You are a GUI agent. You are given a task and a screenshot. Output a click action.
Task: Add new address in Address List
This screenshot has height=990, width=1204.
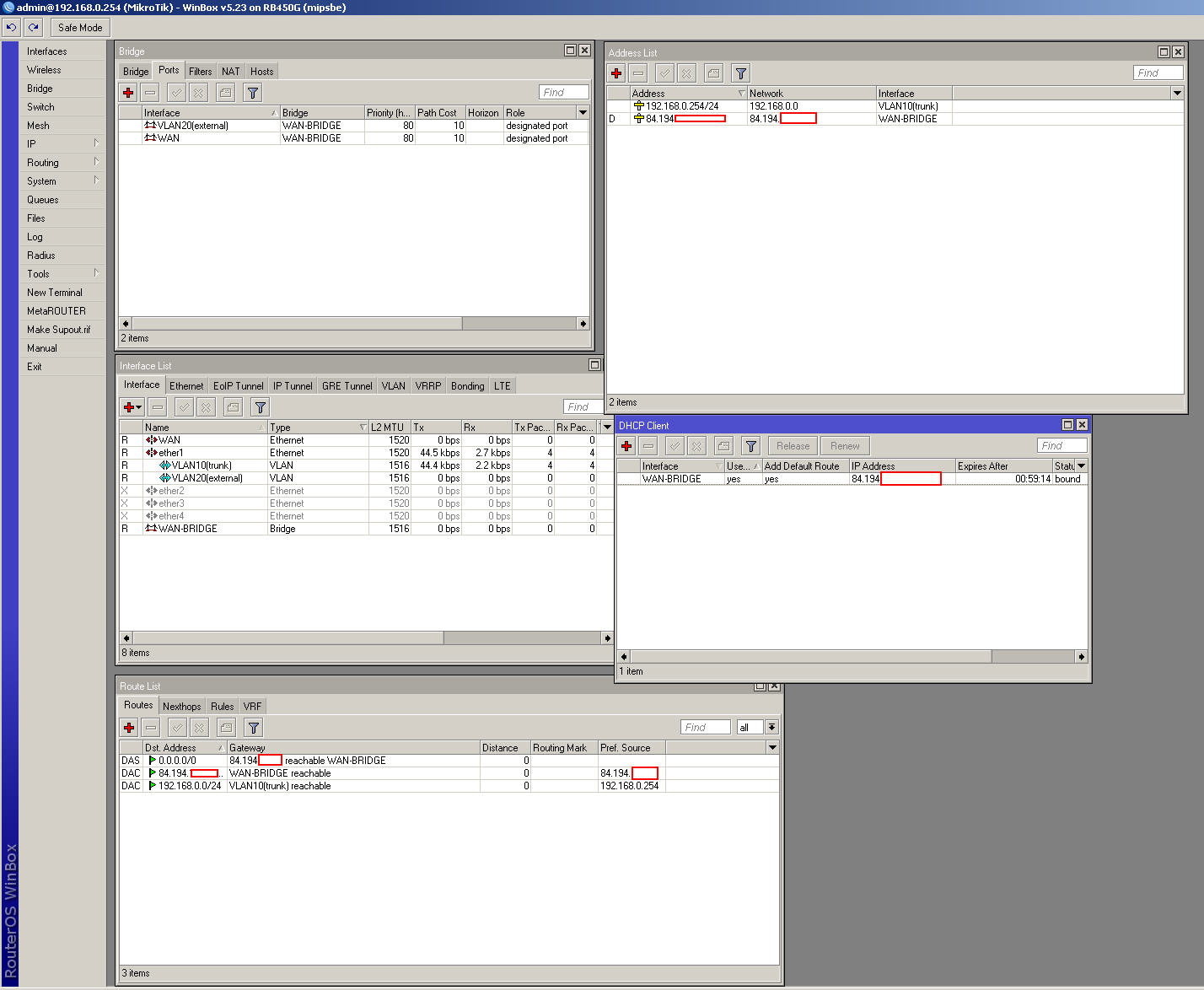616,73
